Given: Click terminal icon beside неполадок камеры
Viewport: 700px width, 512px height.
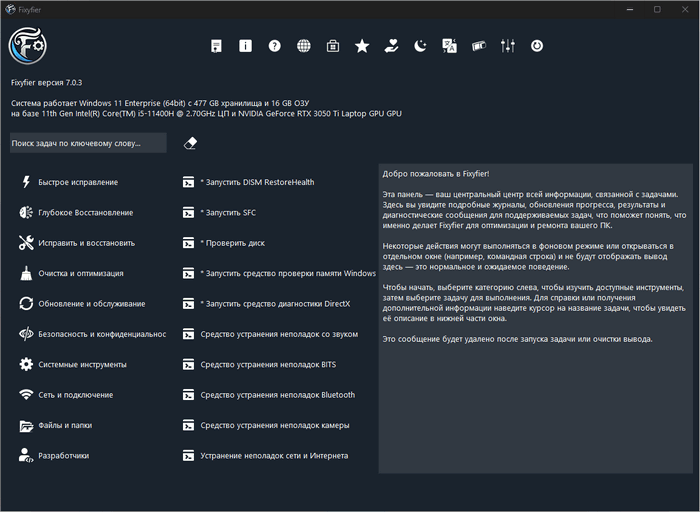Looking at the screenshot, I should [188, 425].
